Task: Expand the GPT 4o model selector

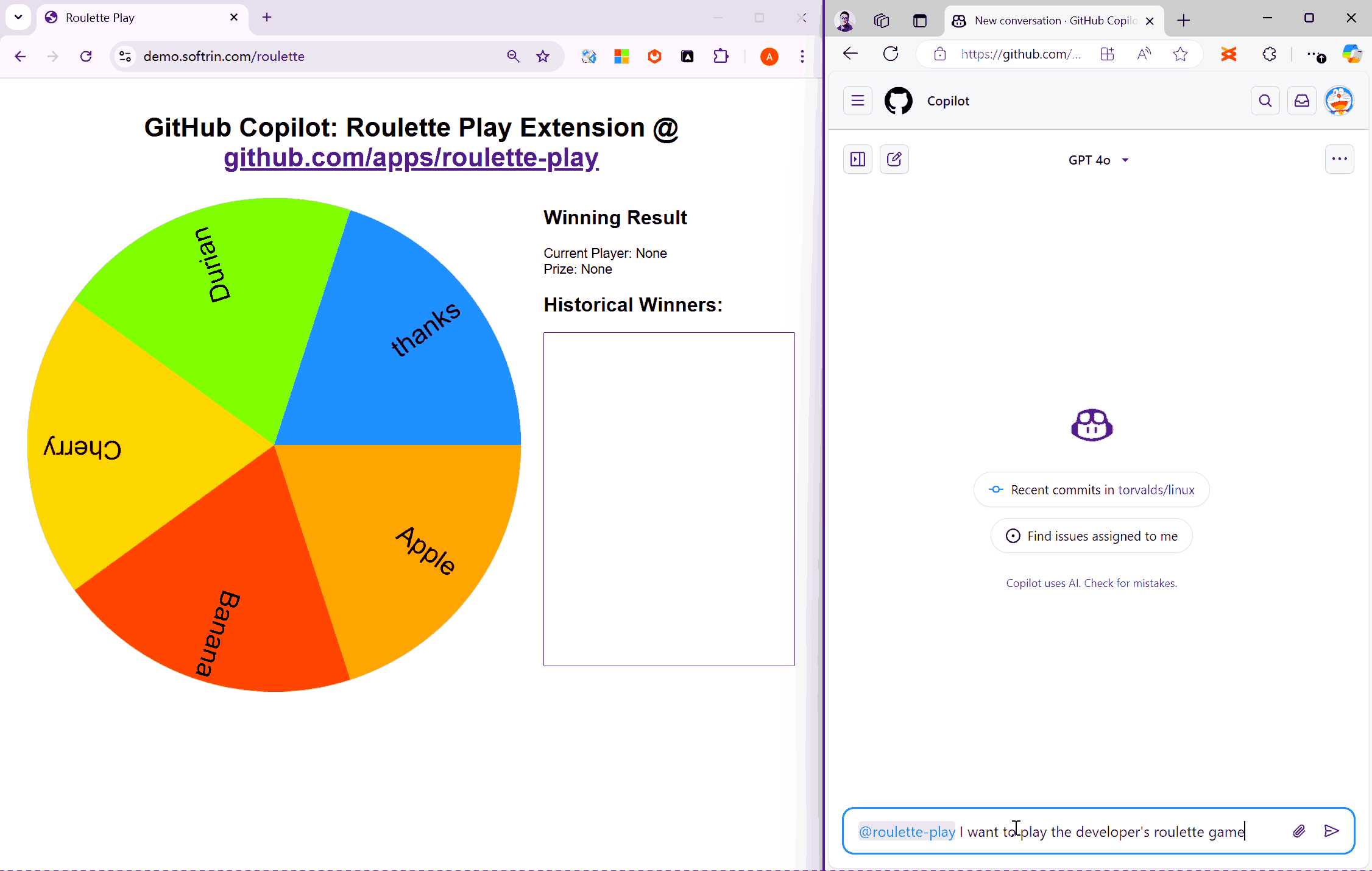Action: tap(1098, 160)
